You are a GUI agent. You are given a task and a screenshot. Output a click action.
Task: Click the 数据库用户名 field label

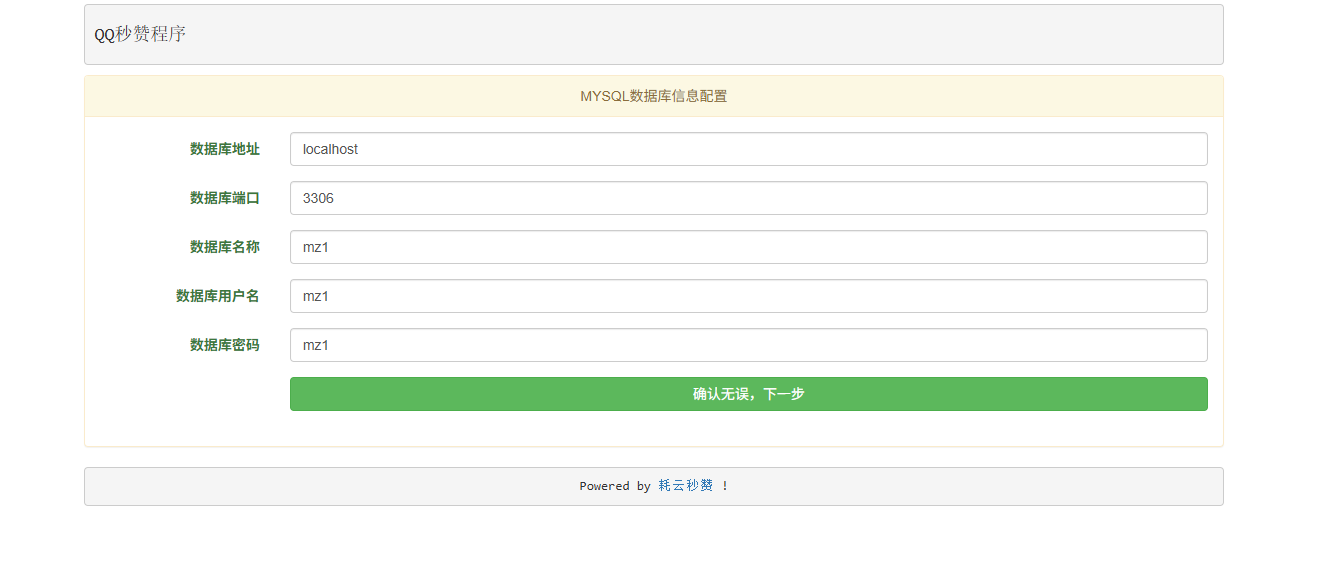coord(217,296)
